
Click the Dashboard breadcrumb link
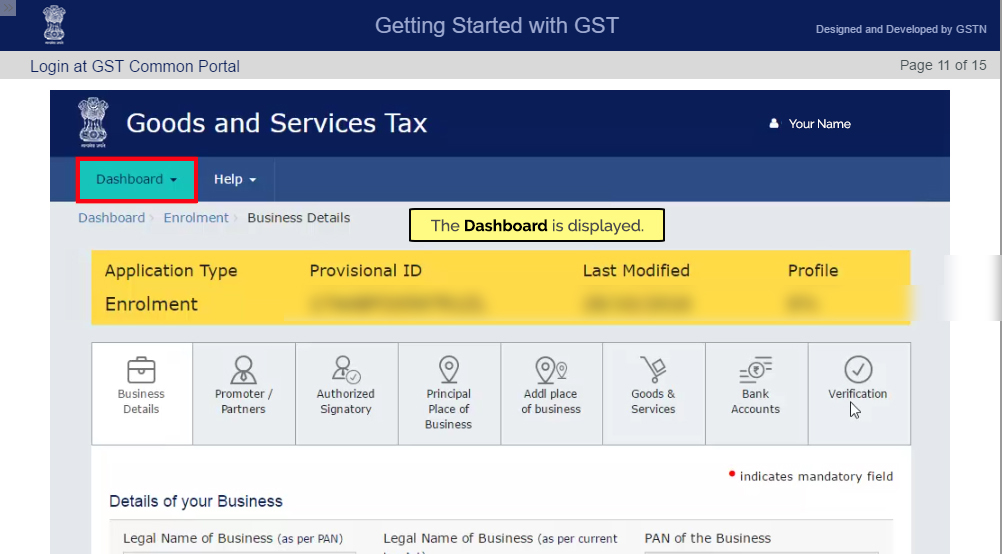pos(111,218)
